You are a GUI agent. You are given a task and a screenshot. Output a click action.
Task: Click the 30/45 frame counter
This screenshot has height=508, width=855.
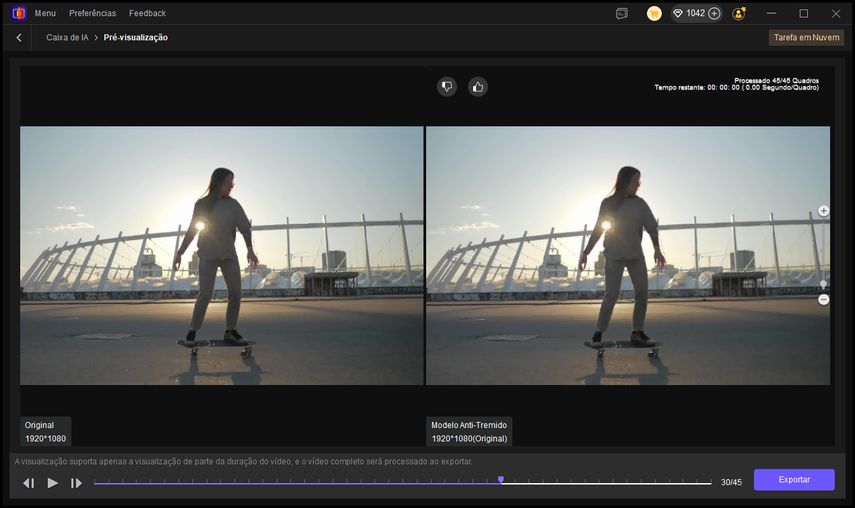pyautogui.click(x=731, y=482)
